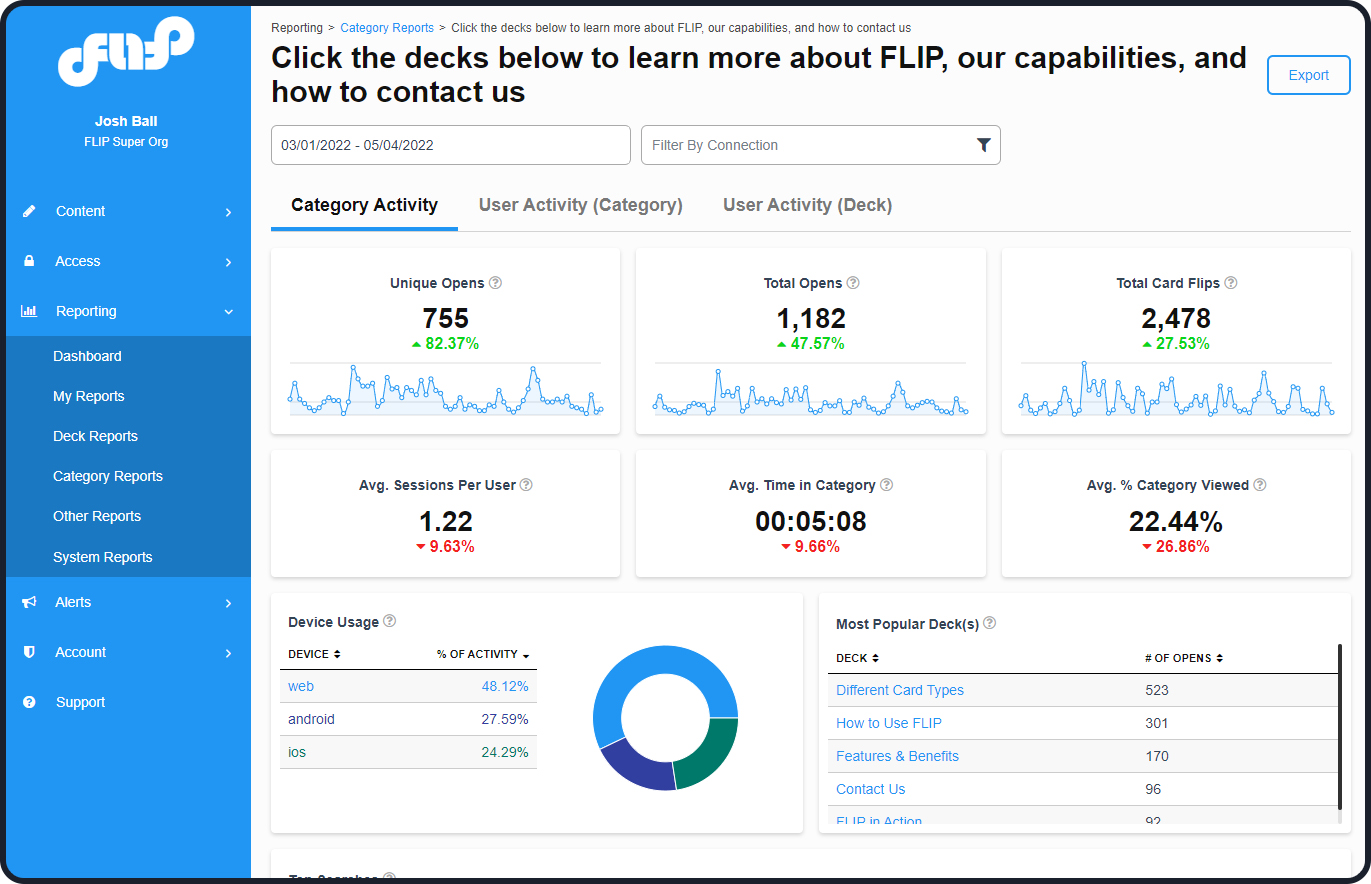Click the 48.12% activity value

click(505, 687)
